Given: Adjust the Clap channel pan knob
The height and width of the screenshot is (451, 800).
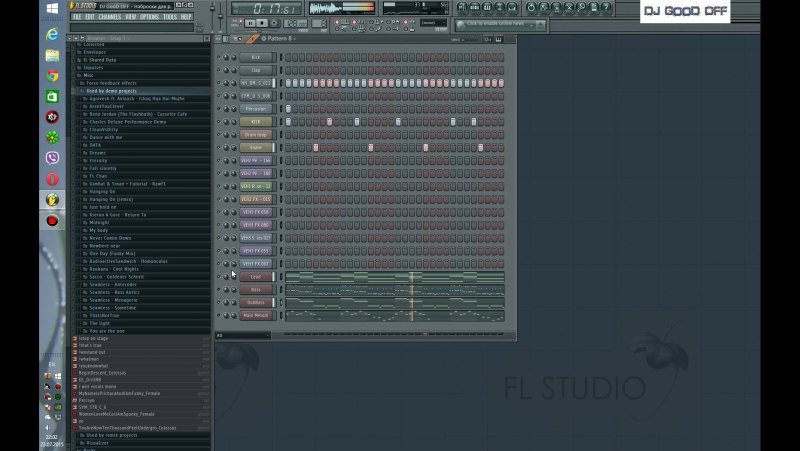Looking at the screenshot, I should [226, 70].
